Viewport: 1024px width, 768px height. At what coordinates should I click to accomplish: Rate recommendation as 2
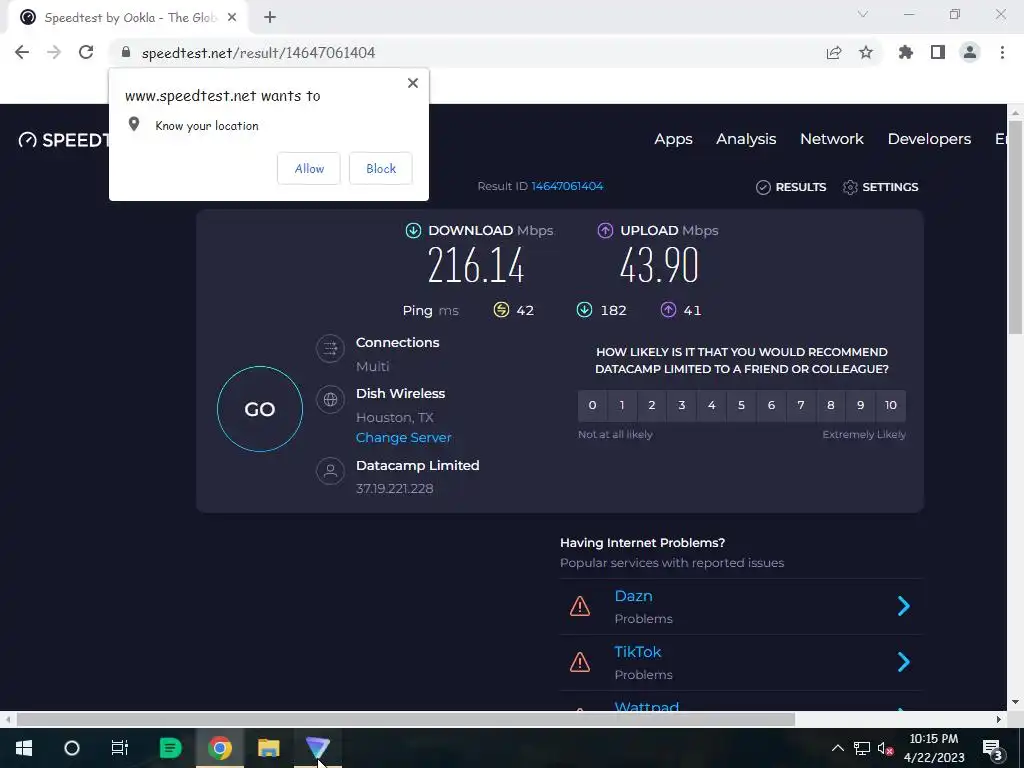pos(652,405)
